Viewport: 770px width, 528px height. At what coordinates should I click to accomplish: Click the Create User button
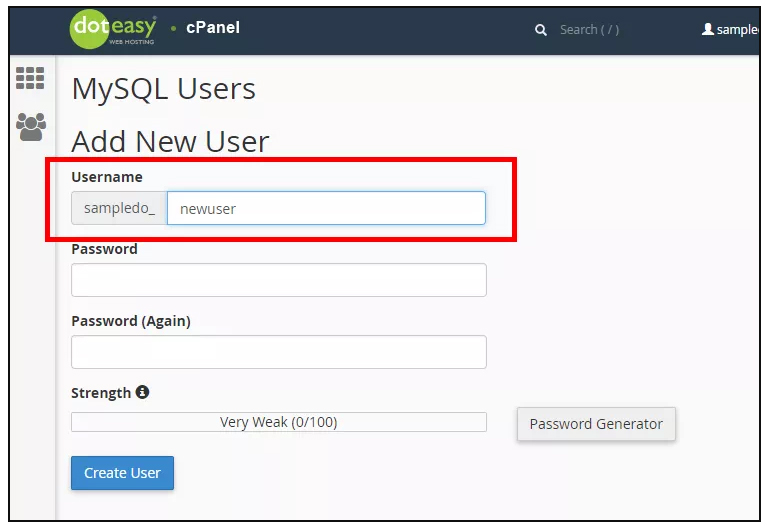click(122, 473)
